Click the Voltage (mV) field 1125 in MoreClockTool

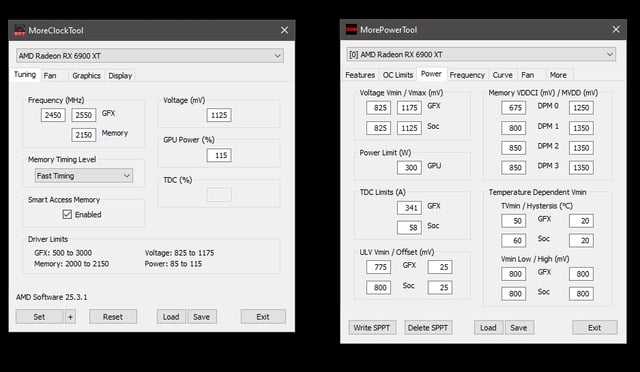219,115
